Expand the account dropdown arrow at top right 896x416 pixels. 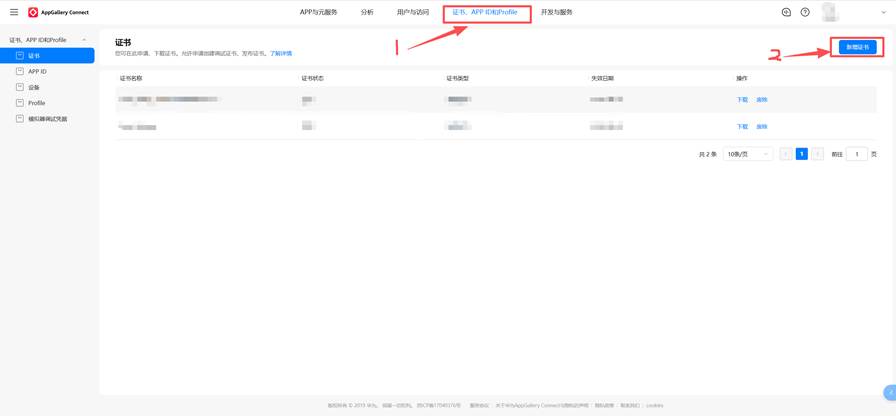click(883, 13)
